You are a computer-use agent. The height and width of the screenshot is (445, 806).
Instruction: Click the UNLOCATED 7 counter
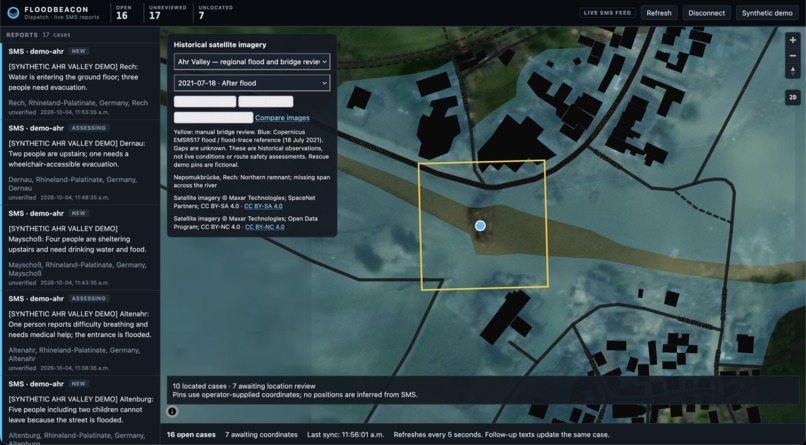[x=215, y=13]
